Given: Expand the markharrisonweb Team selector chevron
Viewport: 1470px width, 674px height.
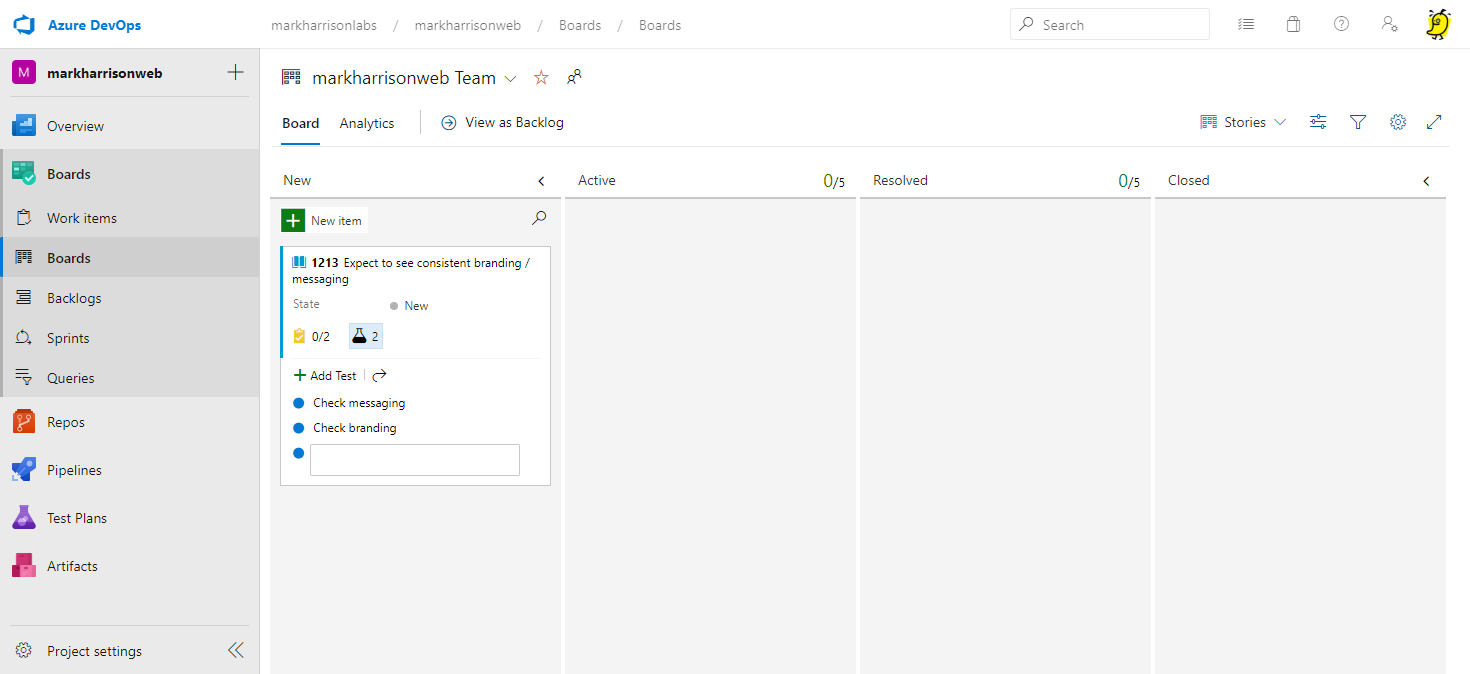Looking at the screenshot, I should [x=510, y=78].
